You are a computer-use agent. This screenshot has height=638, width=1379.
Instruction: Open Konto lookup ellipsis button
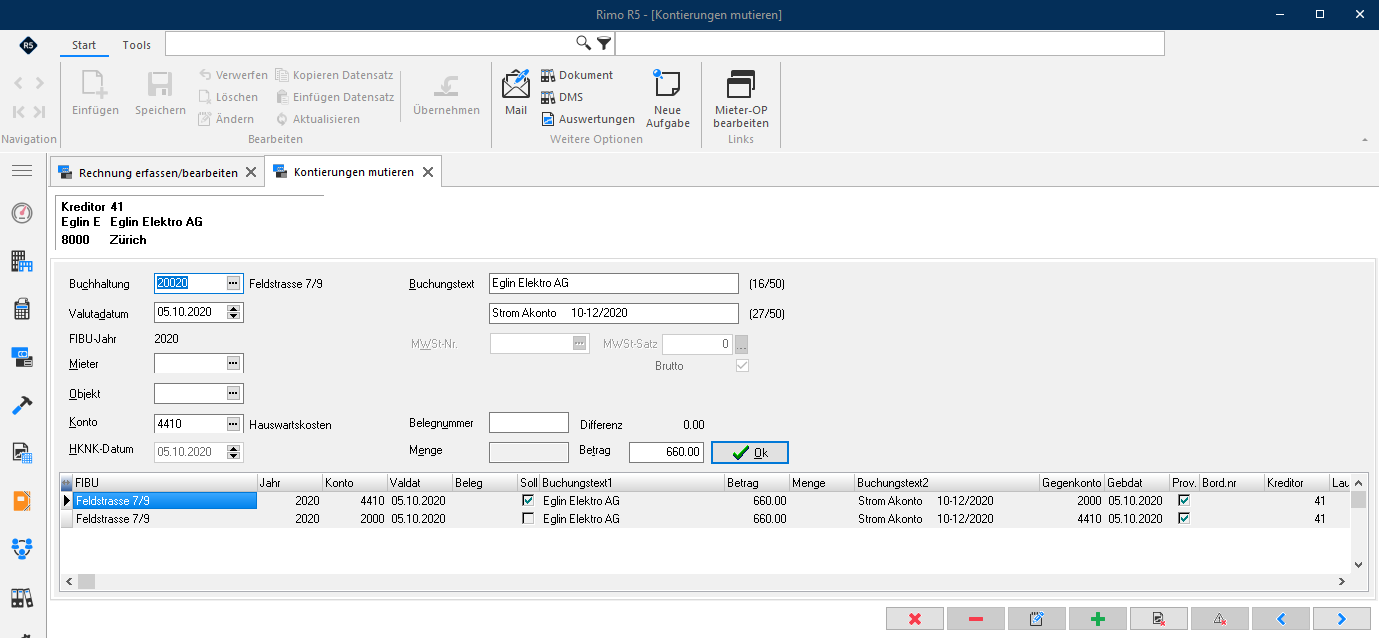coord(234,423)
